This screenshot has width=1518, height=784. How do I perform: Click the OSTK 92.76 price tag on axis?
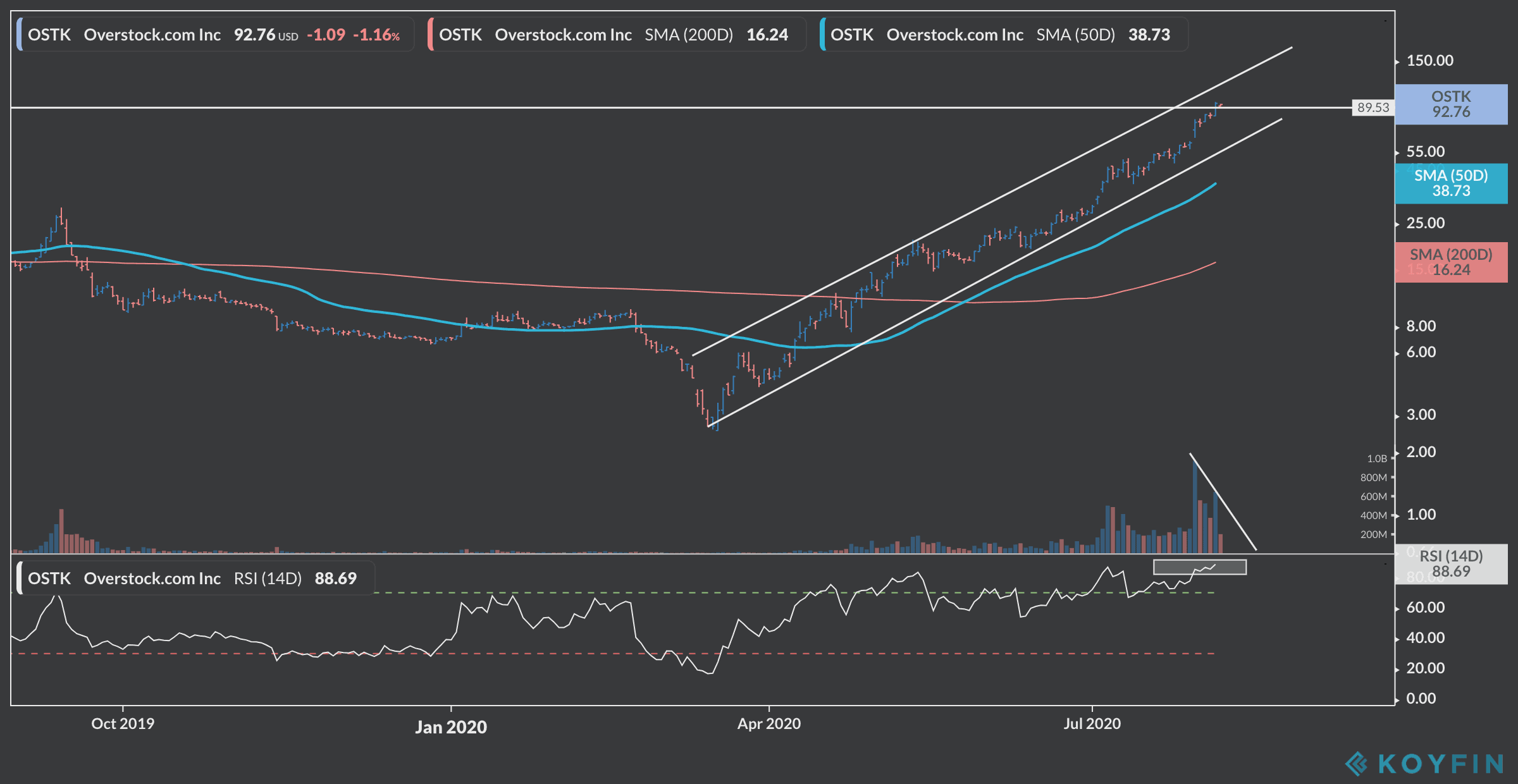(1451, 104)
